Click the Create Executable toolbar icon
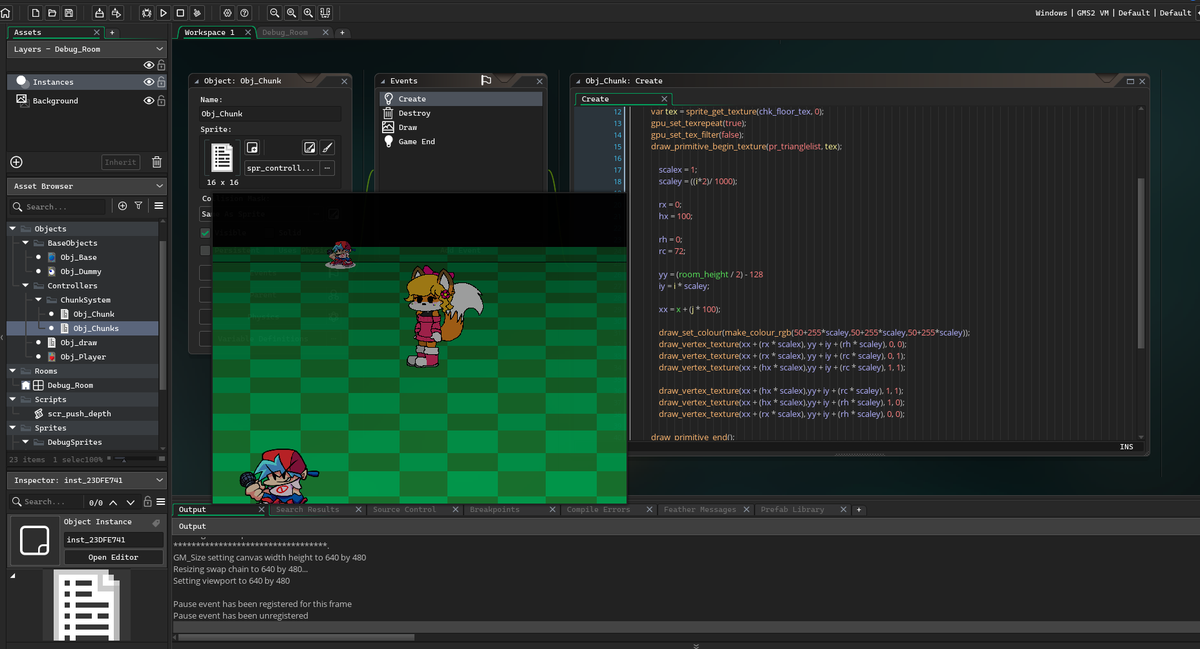The width and height of the screenshot is (1200, 649). click(100, 13)
